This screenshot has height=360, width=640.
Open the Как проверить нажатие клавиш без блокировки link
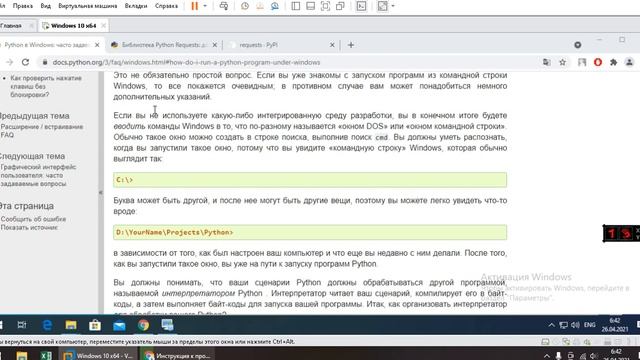coord(46,86)
